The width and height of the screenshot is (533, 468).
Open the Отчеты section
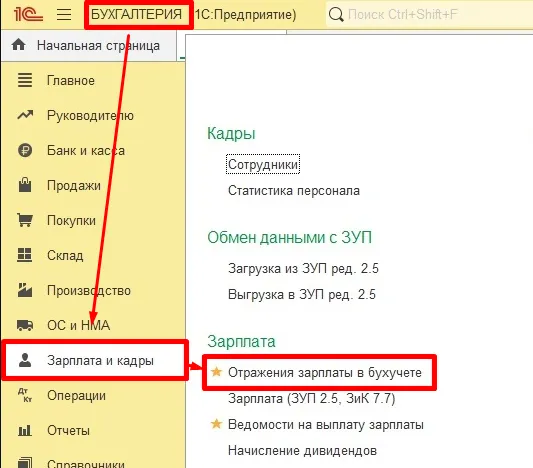coord(68,430)
